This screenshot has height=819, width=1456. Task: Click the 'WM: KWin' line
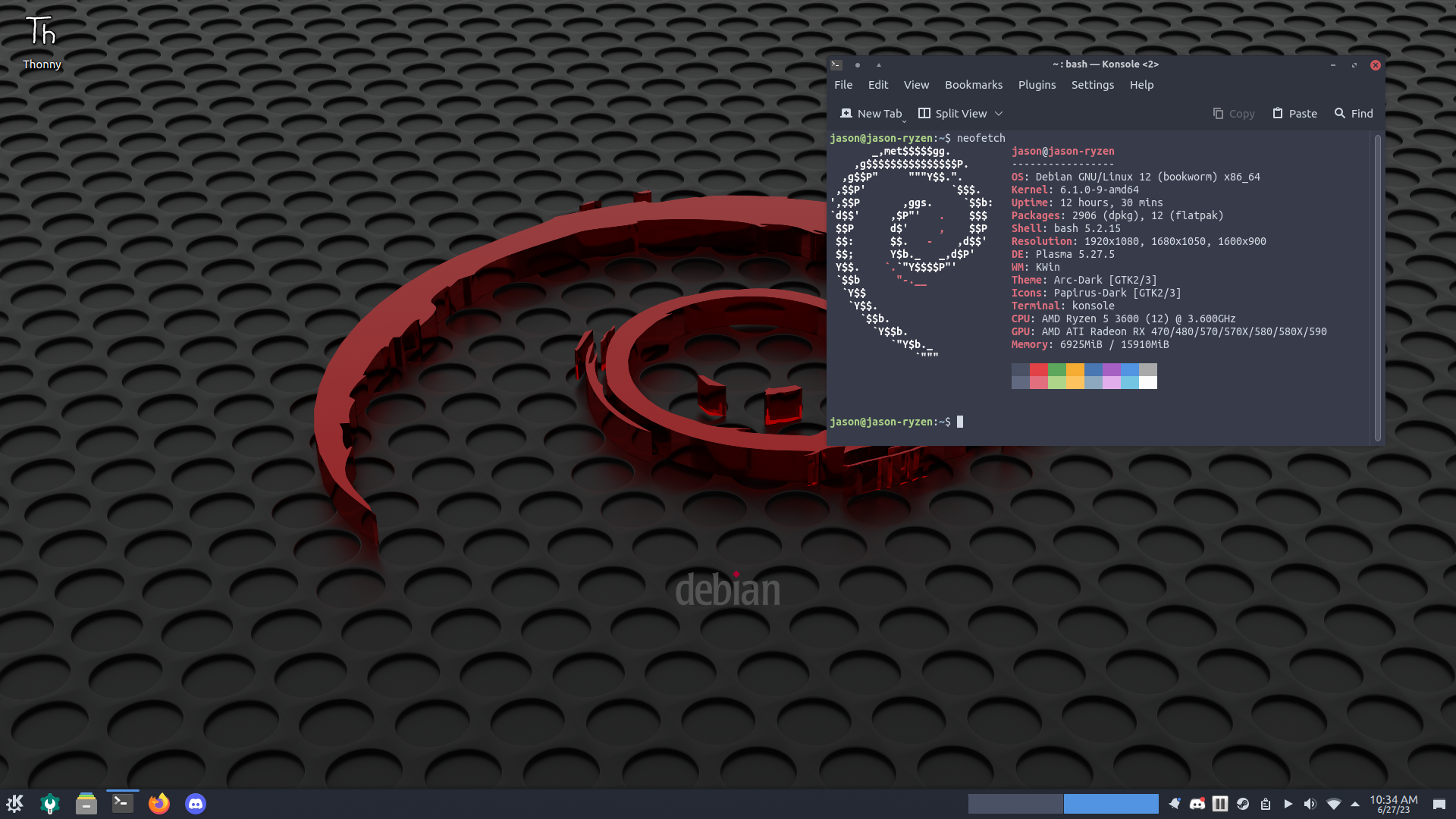click(1035, 267)
